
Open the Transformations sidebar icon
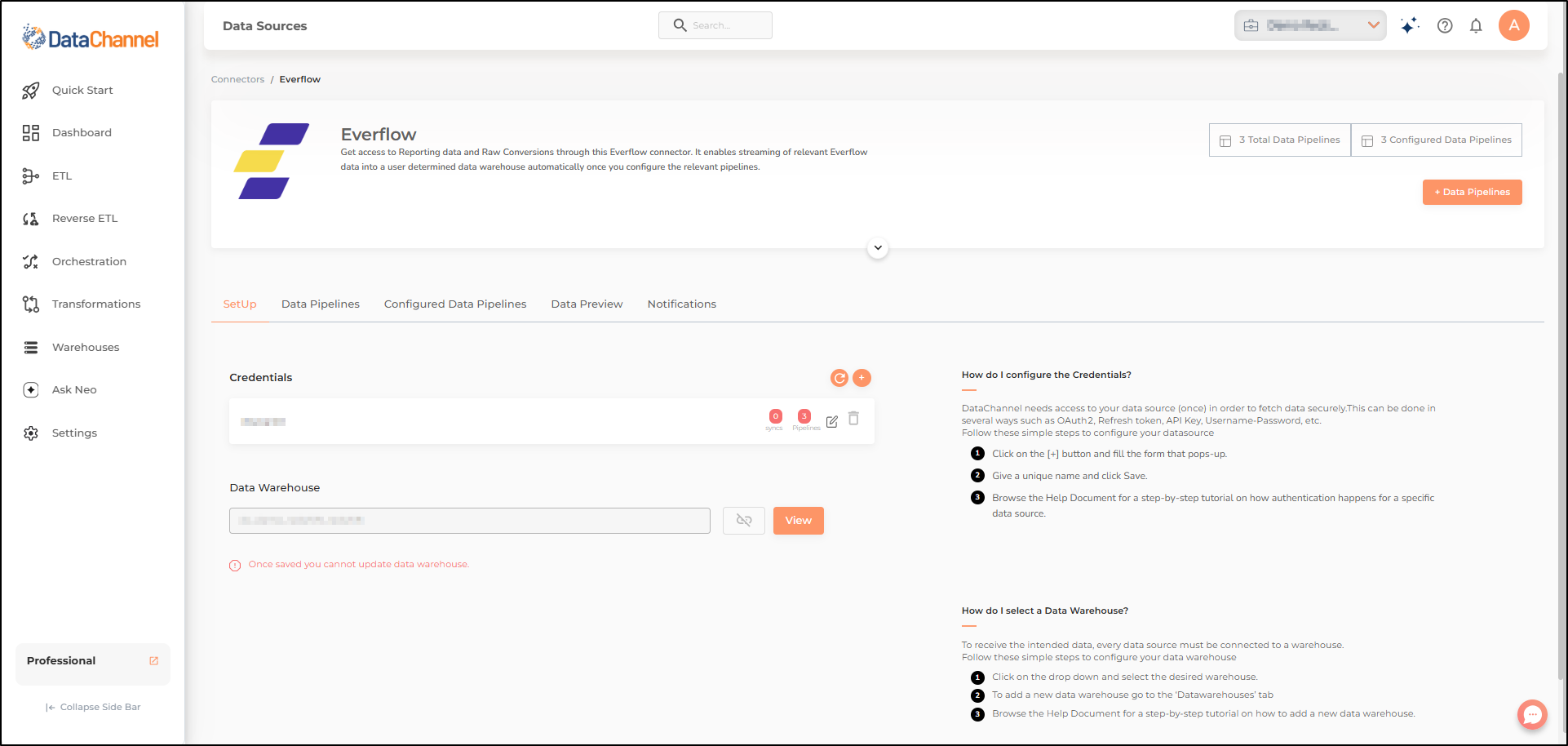coord(31,304)
